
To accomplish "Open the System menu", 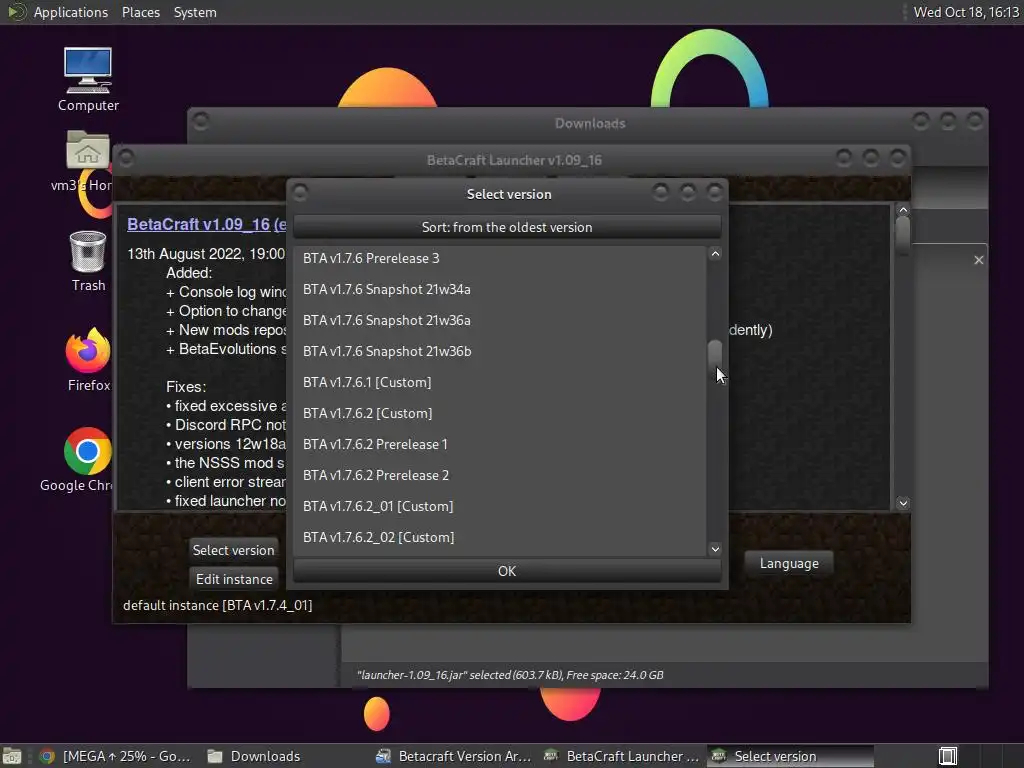I will click(195, 12).
